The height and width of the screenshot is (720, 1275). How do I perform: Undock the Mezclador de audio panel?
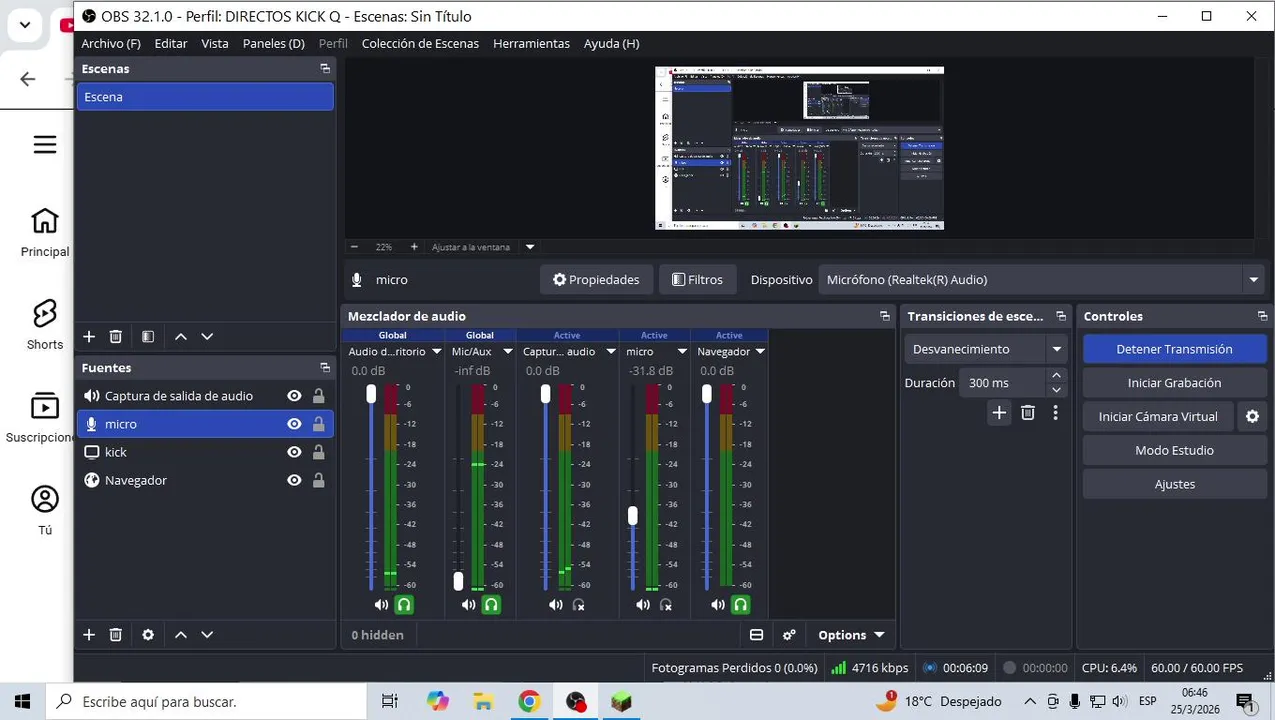click(885, 316)
